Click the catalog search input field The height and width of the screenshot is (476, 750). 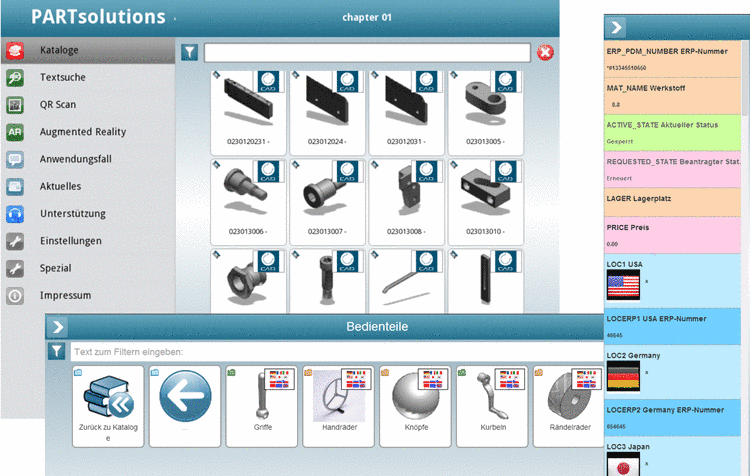(x=367, y=53)
